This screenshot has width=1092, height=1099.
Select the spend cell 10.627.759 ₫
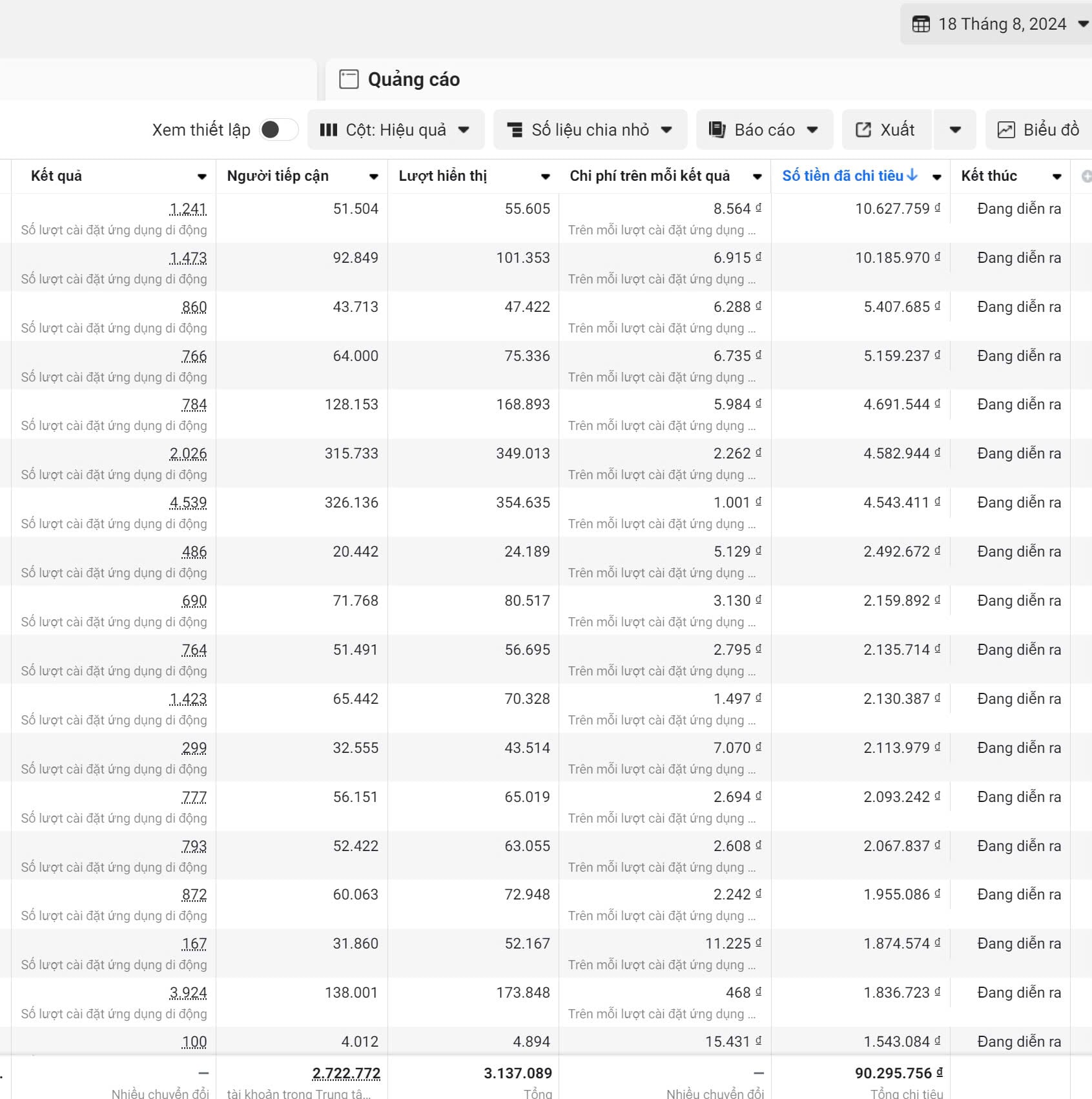pyautogui.click(x=898, y=209)
